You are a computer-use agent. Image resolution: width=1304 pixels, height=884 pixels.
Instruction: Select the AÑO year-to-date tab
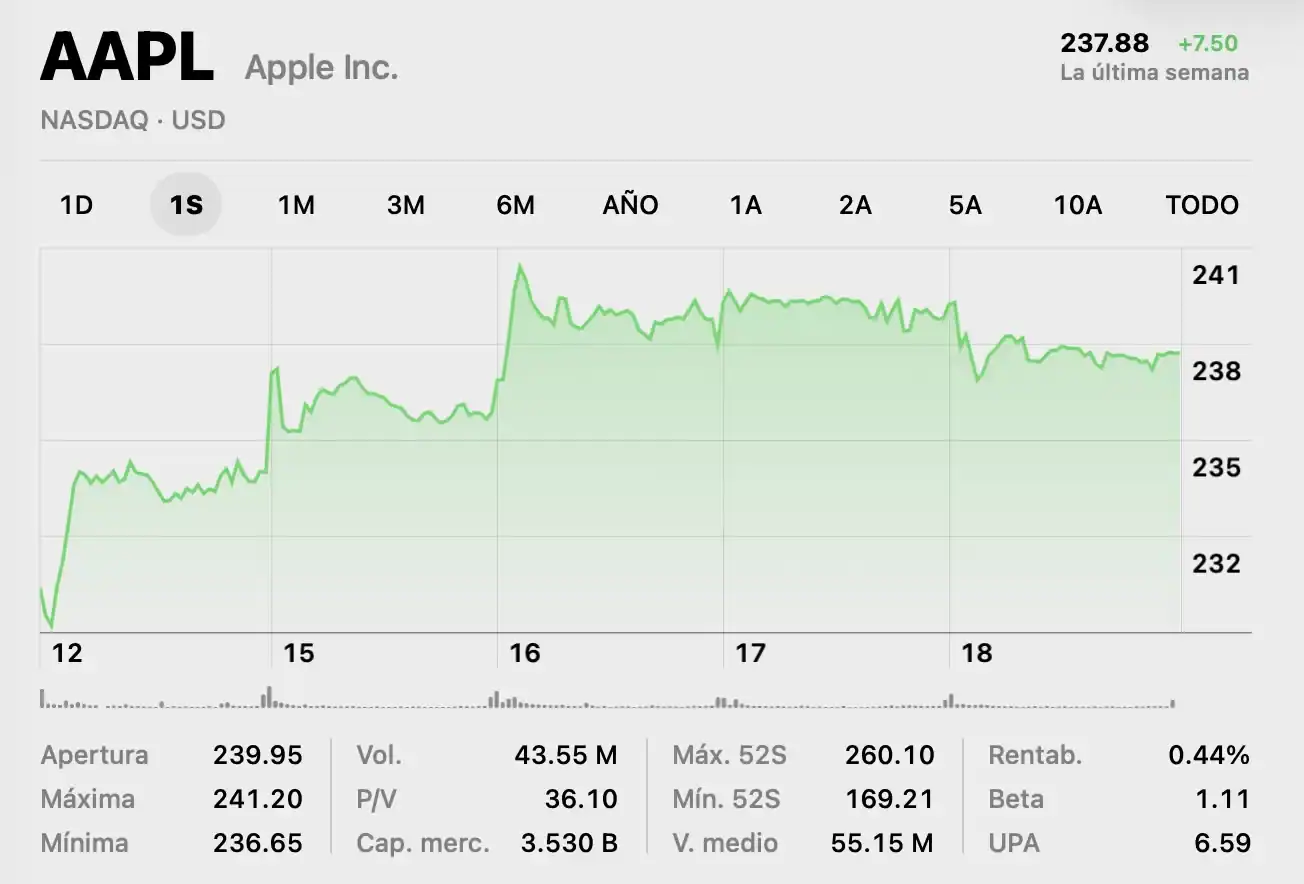(x=630, y=205)
